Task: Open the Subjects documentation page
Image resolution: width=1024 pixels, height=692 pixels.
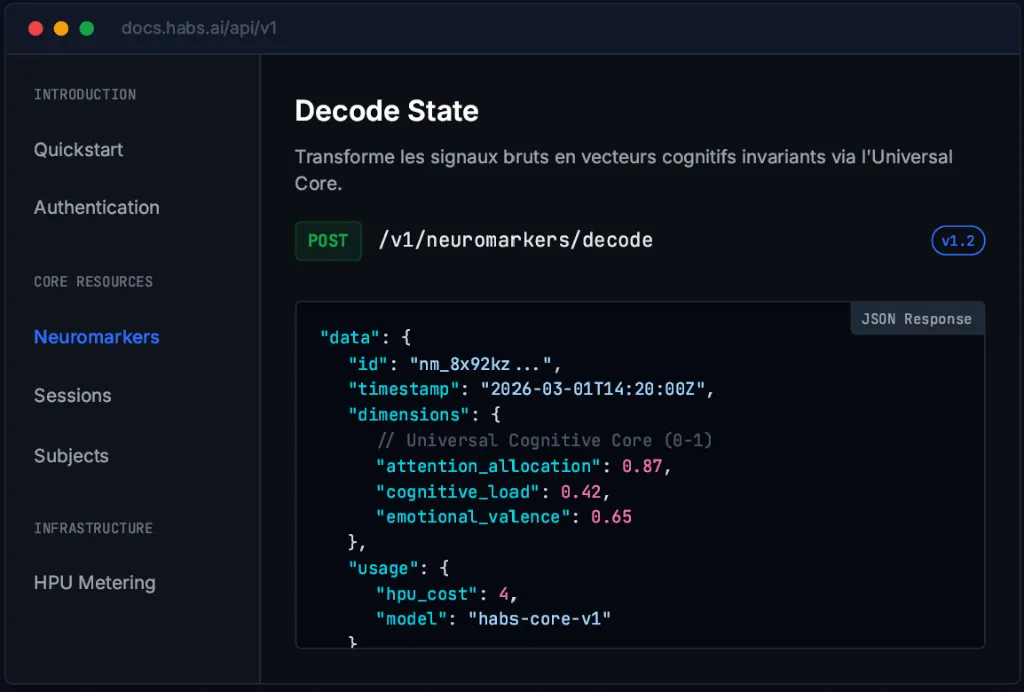Action: point(71,456)
